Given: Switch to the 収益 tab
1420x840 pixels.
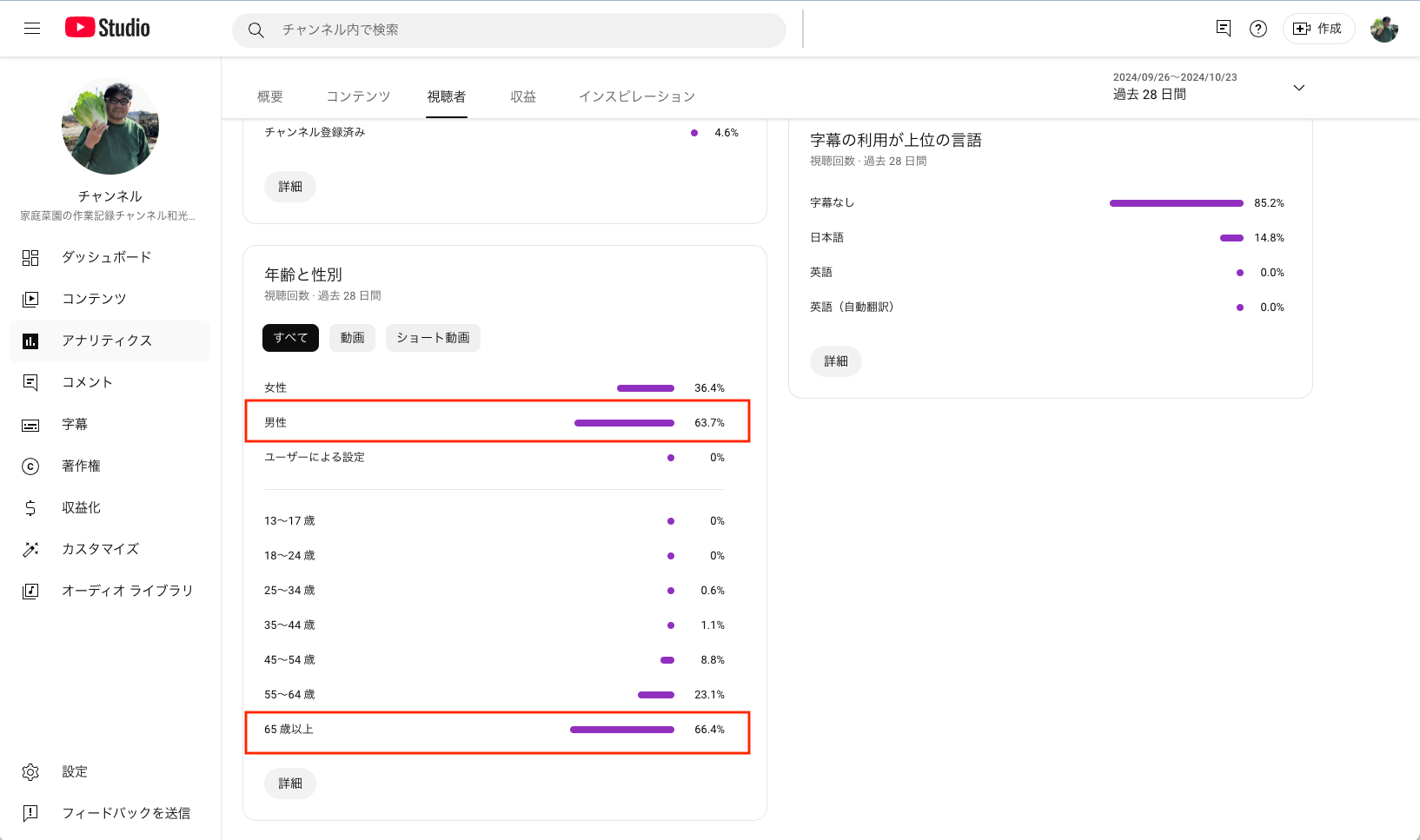Looking at the screenshot, I should [523, 96].
